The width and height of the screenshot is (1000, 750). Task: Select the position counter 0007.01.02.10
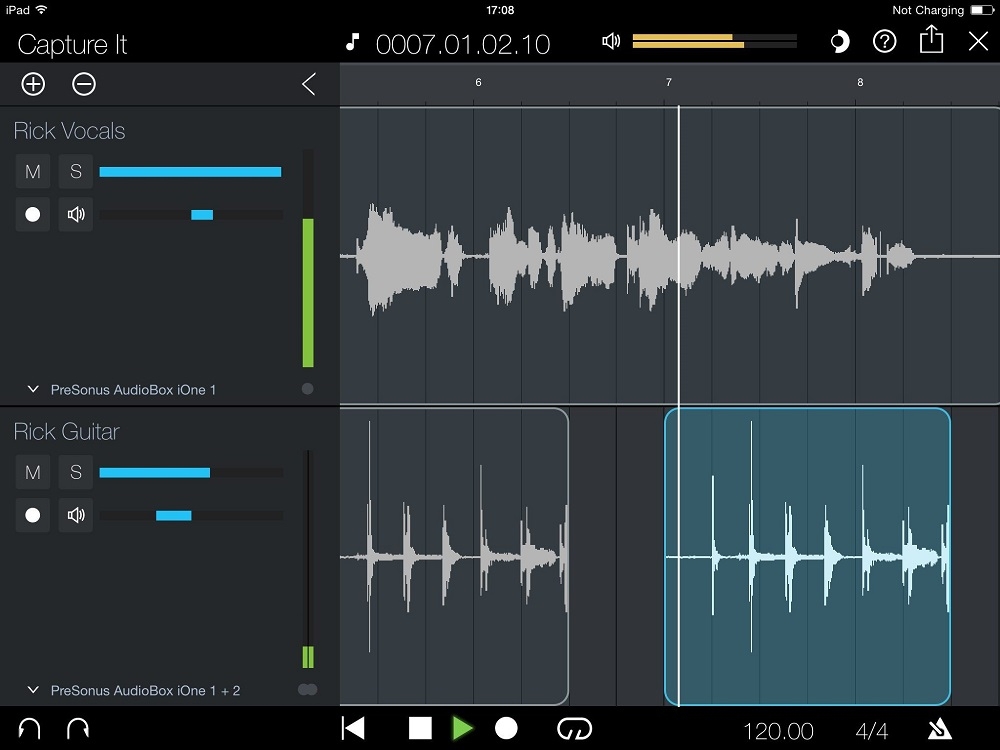coord(463,45)
